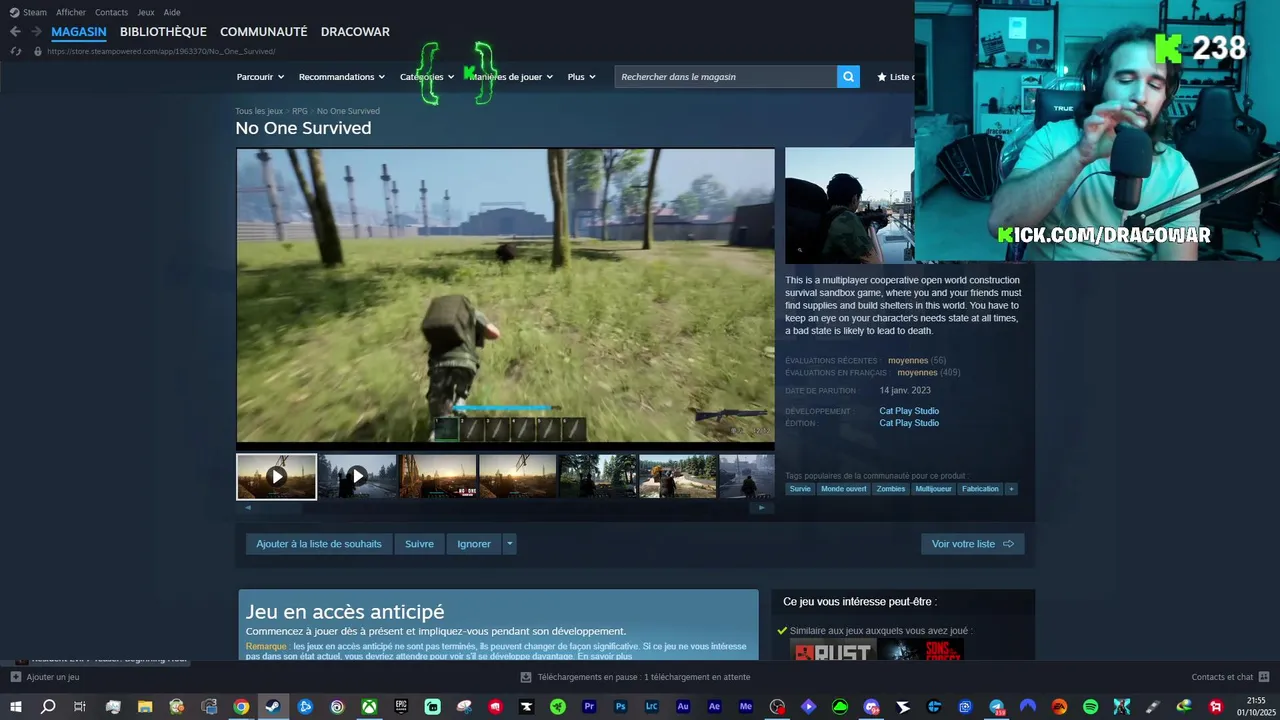Open Discord from the taskbar
Image resolution: width=1280 pixels, height=720 pixels.
pyautogui.click(x=872, y=707)
